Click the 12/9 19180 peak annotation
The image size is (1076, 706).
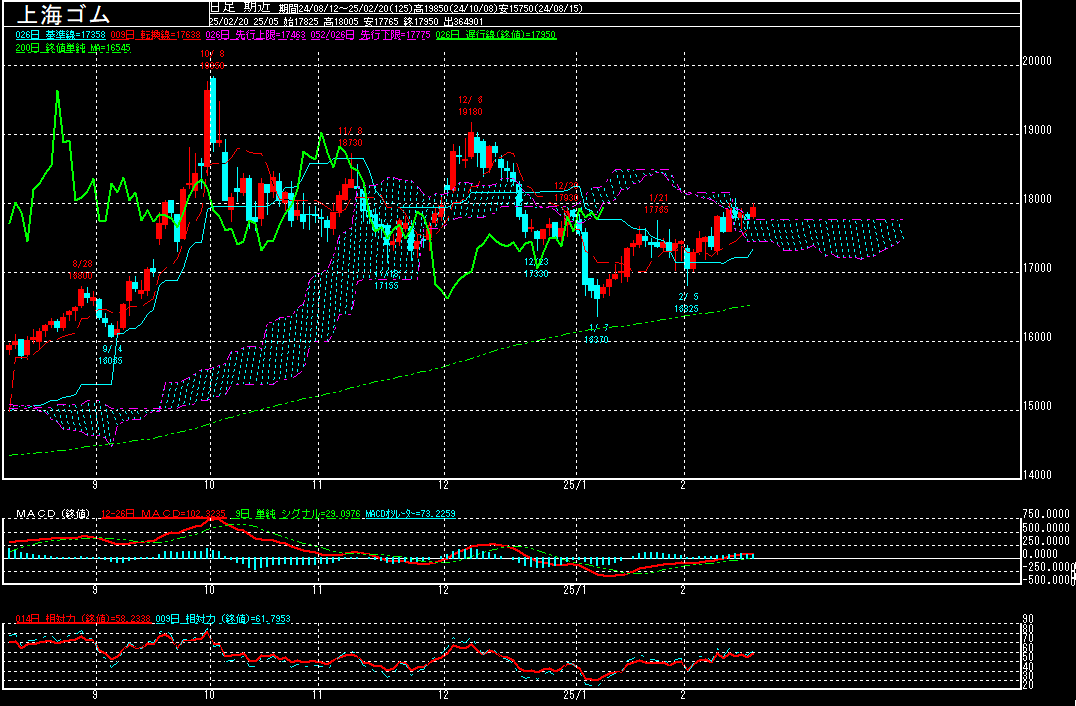pyautogui.click(x=470, y=106)
